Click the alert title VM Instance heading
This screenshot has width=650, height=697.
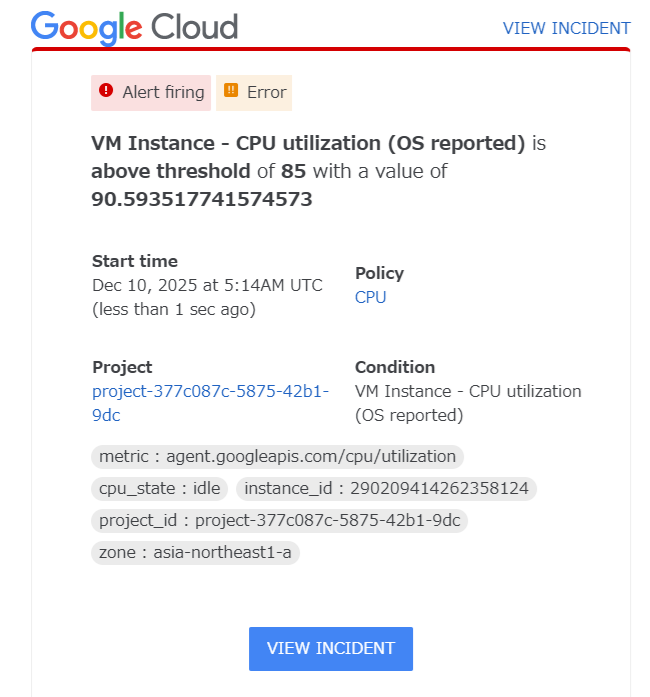308,143
